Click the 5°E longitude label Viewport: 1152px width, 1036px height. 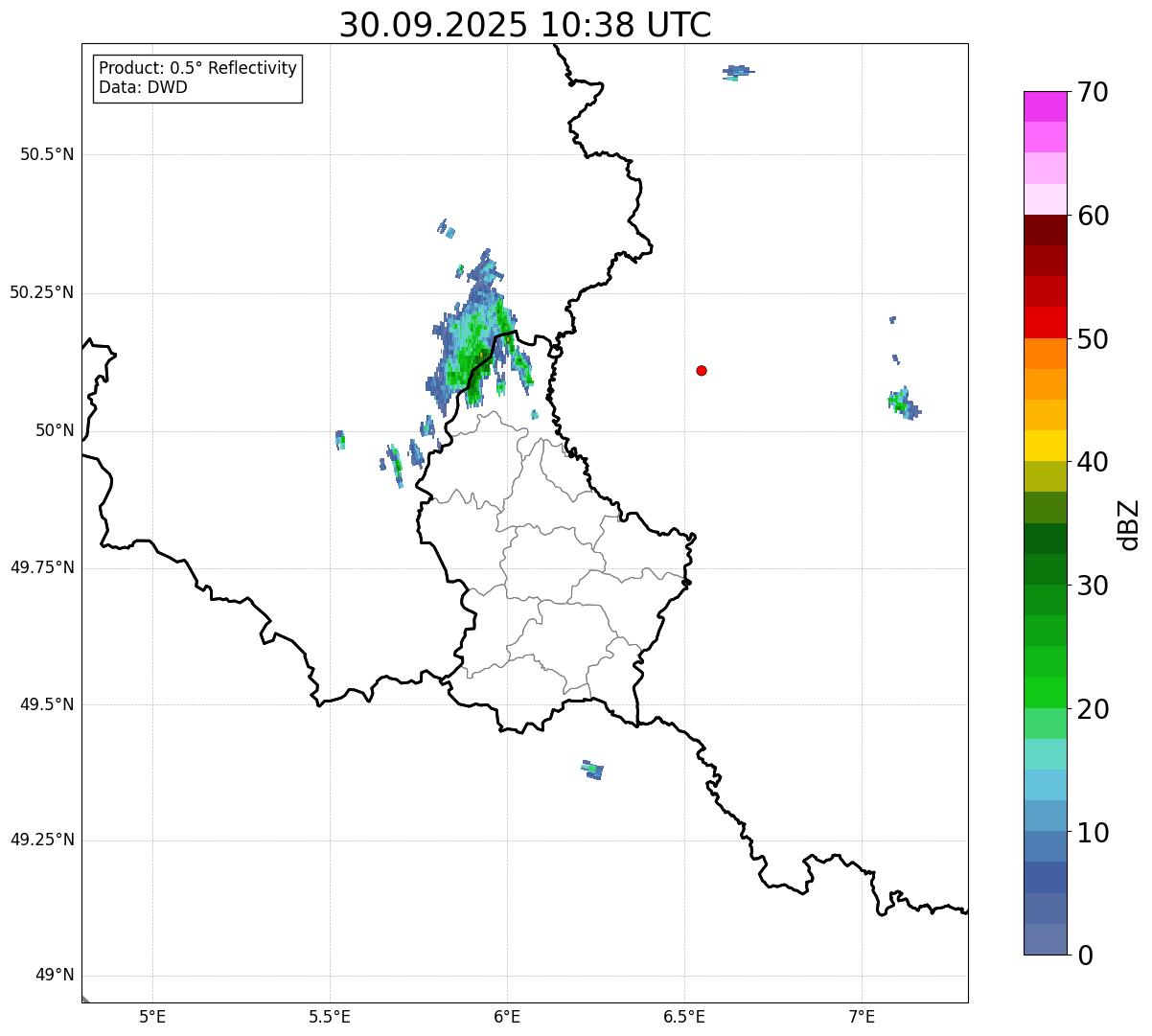click(152, 1016)
